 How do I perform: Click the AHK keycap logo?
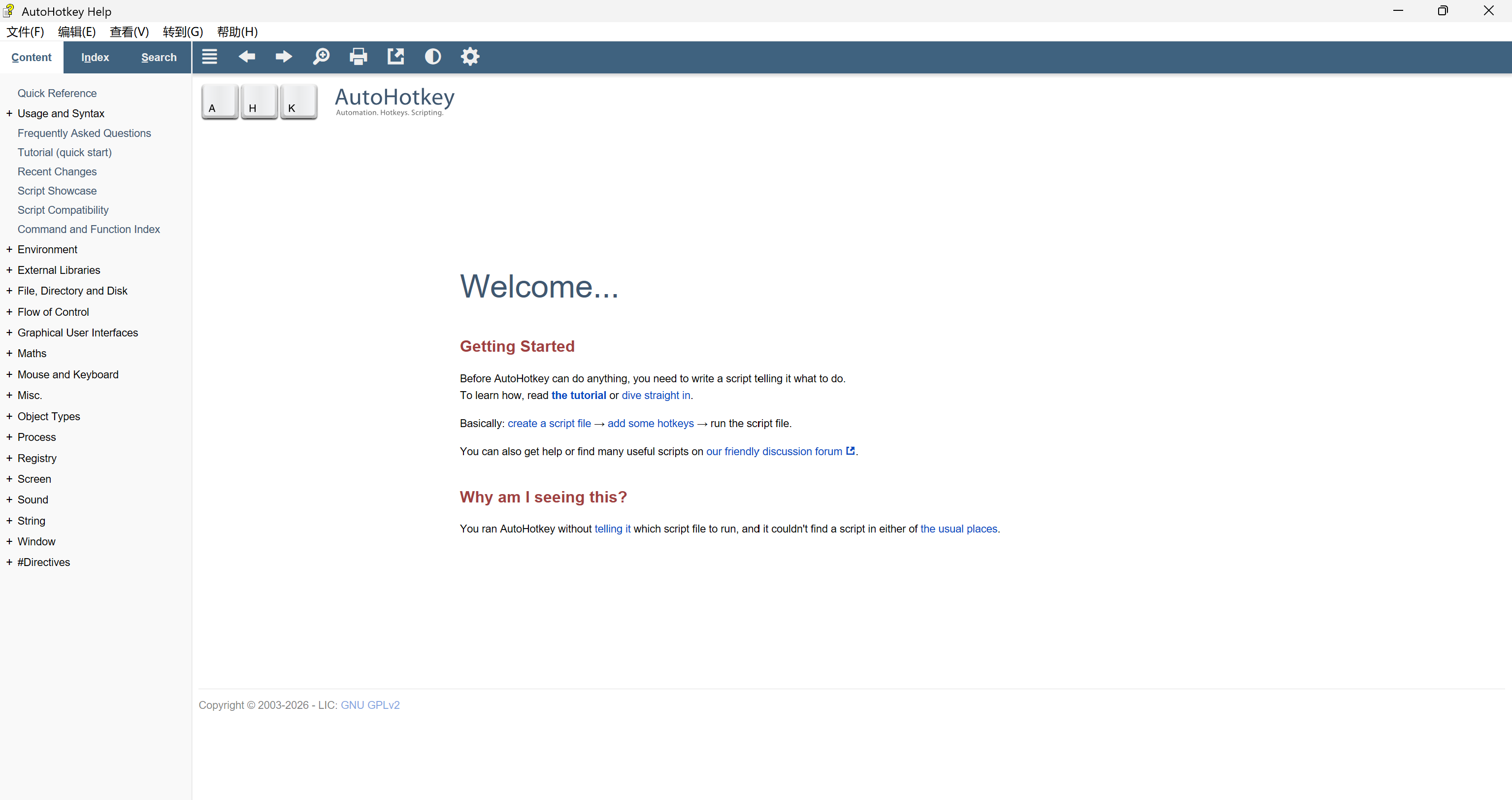(260, 101)
